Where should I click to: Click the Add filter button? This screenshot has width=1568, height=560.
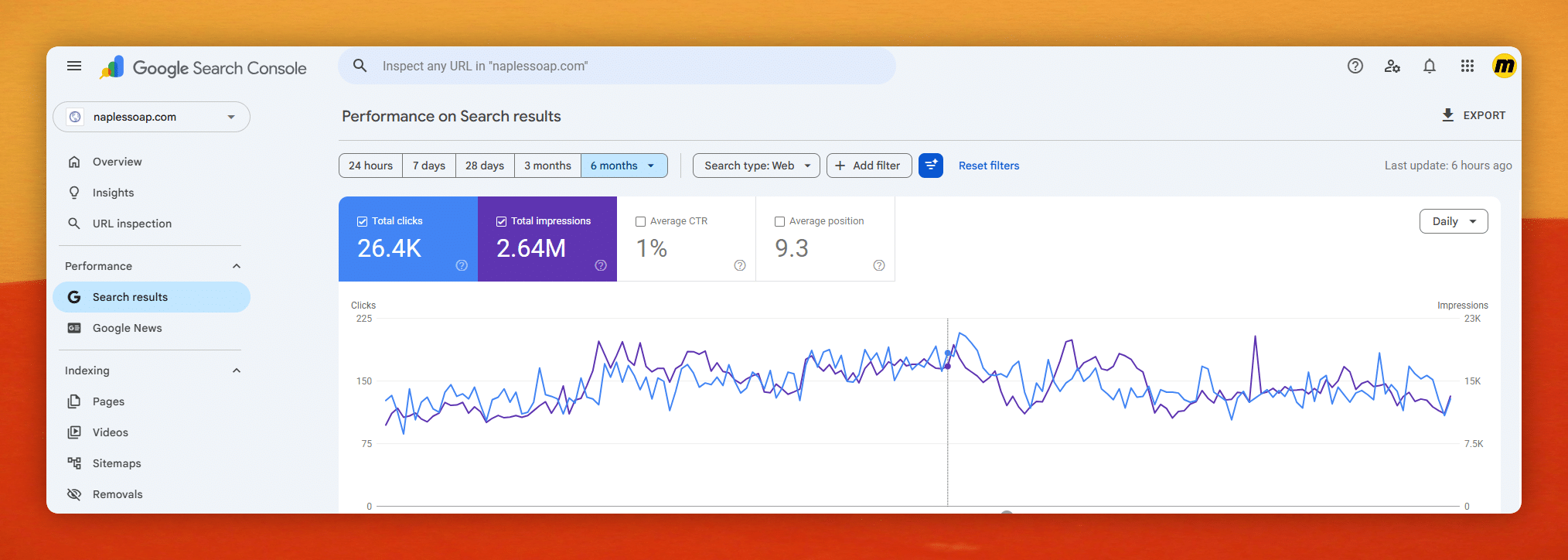[x=869, y=166]
